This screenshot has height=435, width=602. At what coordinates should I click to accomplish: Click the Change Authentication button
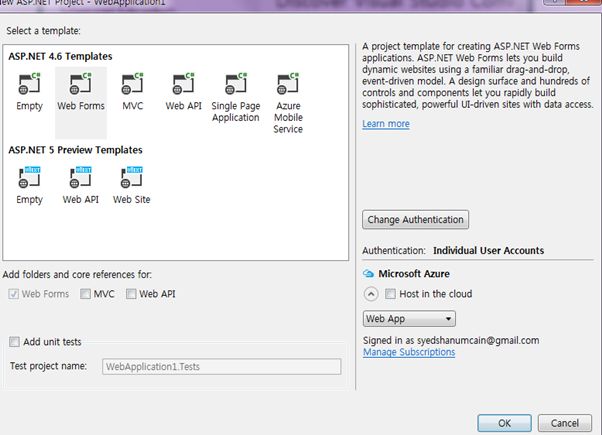(415, 220)
